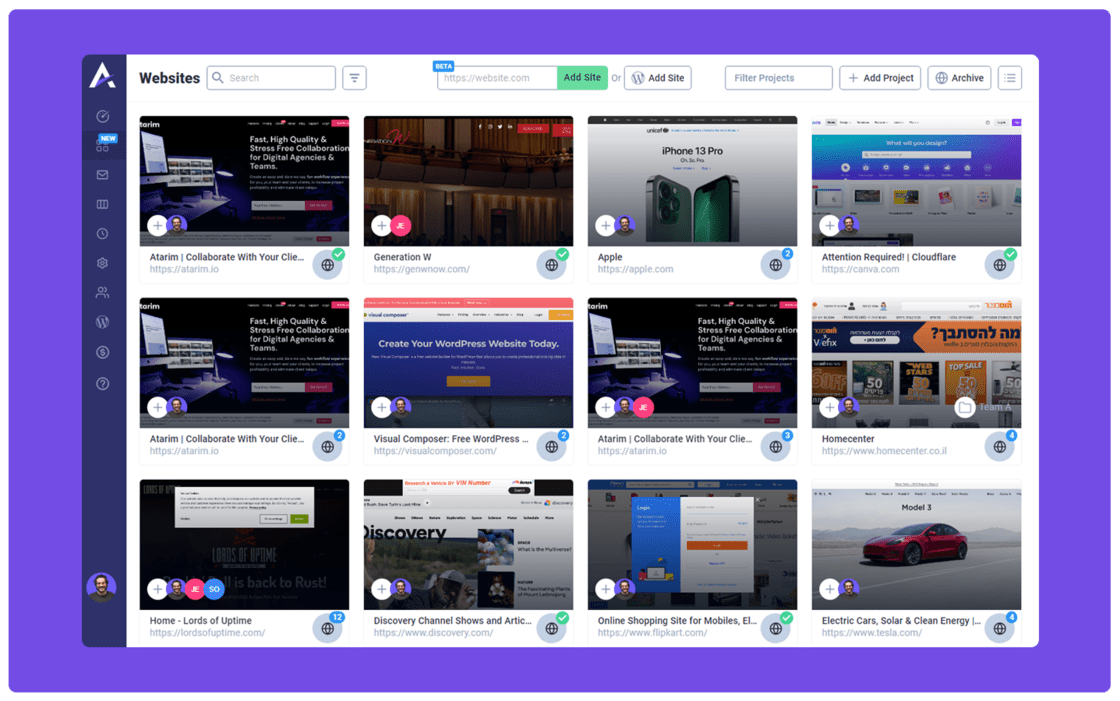
Task: Click globe icon on Visual Composer card
Action: pos(551,447)
